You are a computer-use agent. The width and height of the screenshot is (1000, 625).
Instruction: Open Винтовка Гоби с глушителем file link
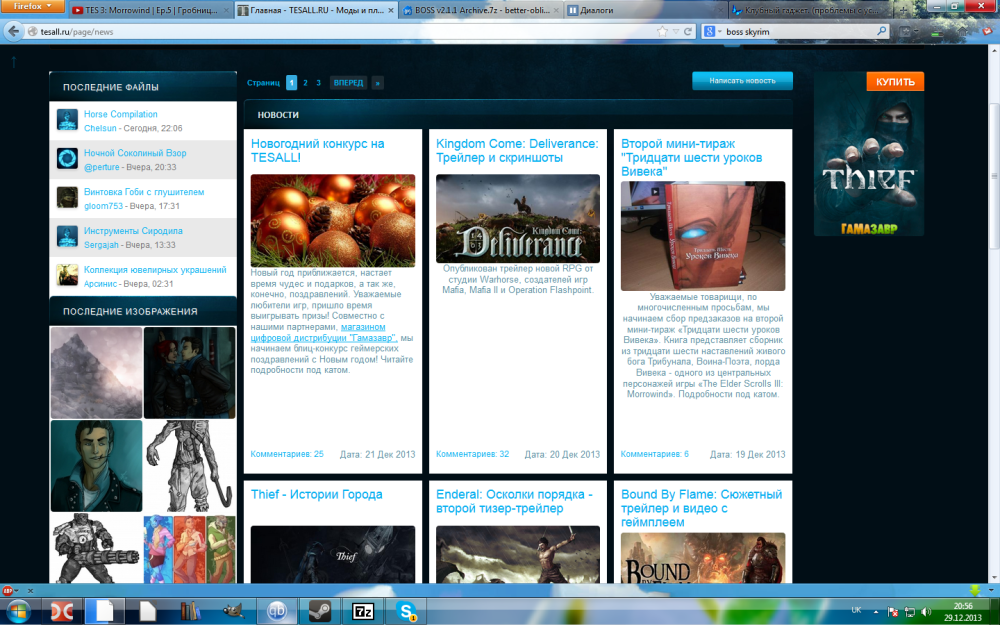coord(144,192)
